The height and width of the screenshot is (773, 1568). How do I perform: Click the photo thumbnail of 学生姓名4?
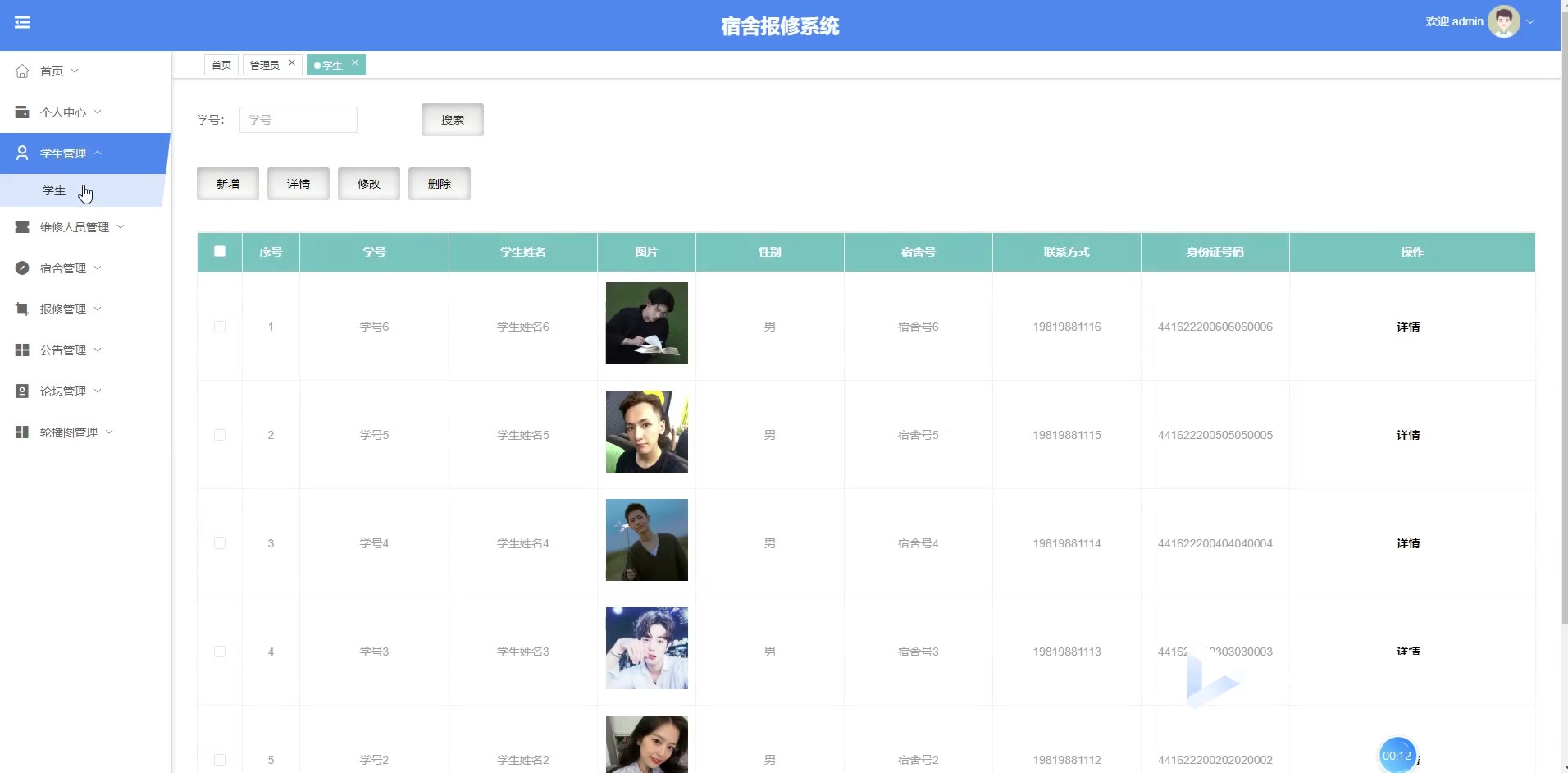pyautogui.click(x=647, y=540)
